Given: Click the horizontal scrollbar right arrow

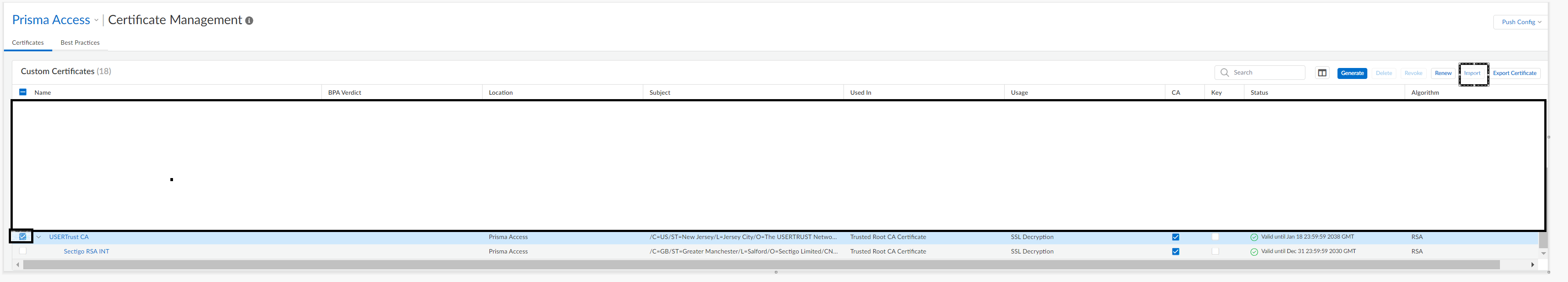Looking at the screenshot, I should [1532, 264].
